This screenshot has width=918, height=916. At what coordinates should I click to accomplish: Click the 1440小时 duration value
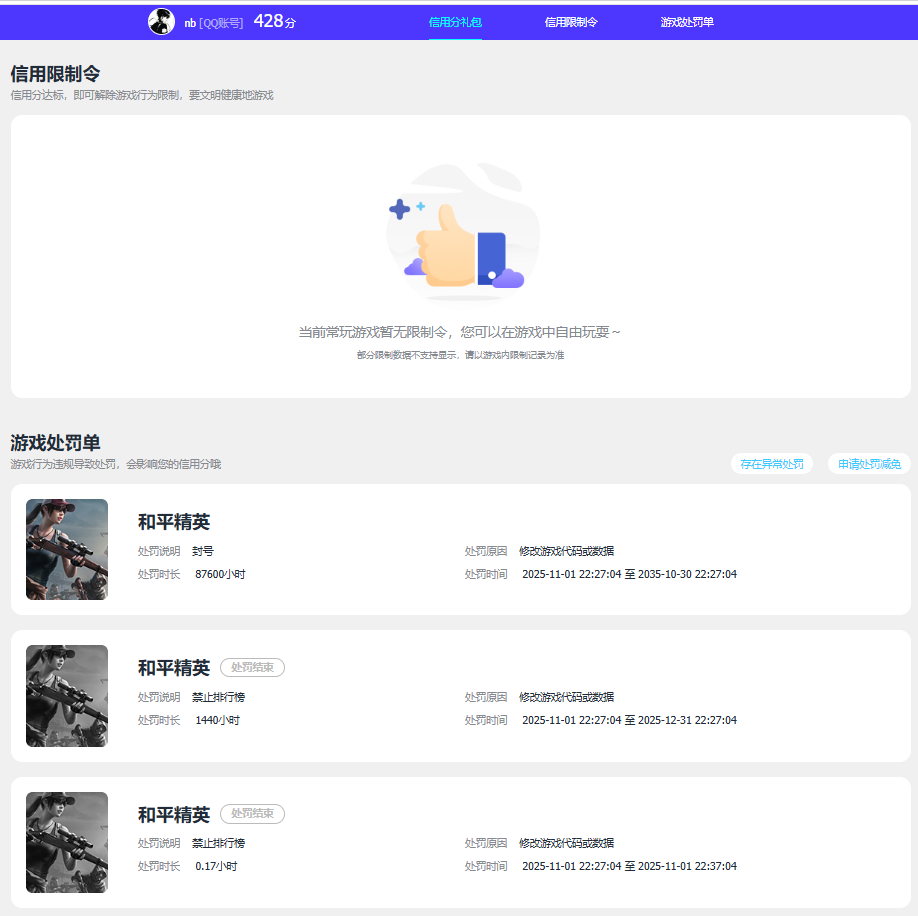(x=217, y=721)
